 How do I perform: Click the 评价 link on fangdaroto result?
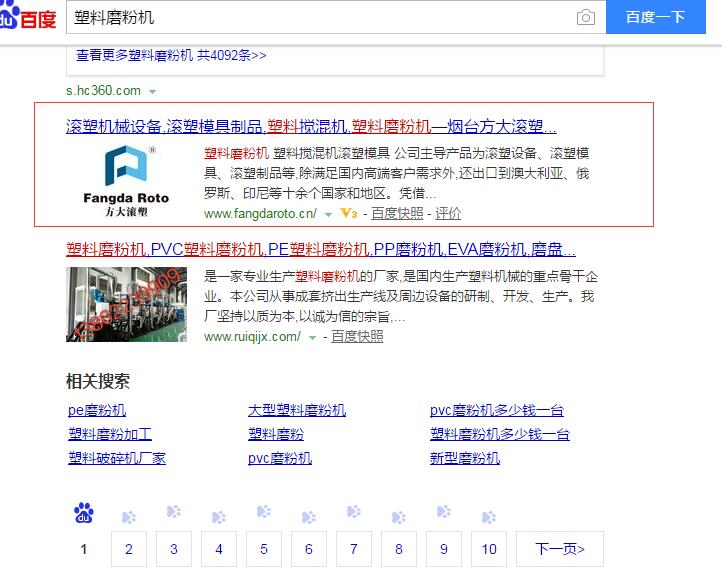point(448,214)
